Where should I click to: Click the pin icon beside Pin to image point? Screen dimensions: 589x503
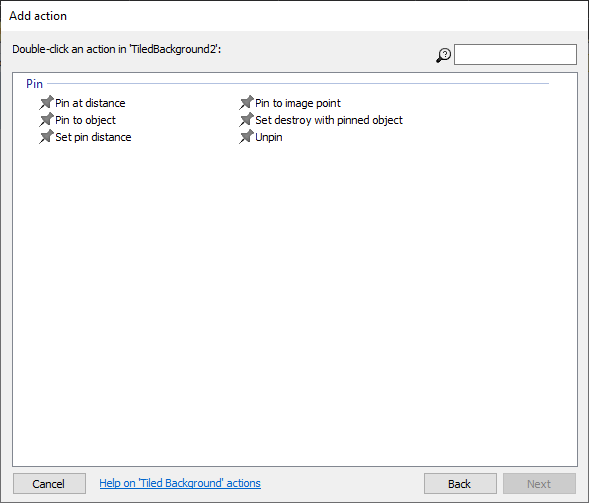pos(246,103)
